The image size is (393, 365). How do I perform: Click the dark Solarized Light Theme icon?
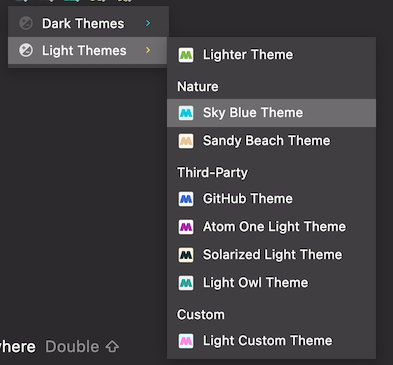(186, 255)
